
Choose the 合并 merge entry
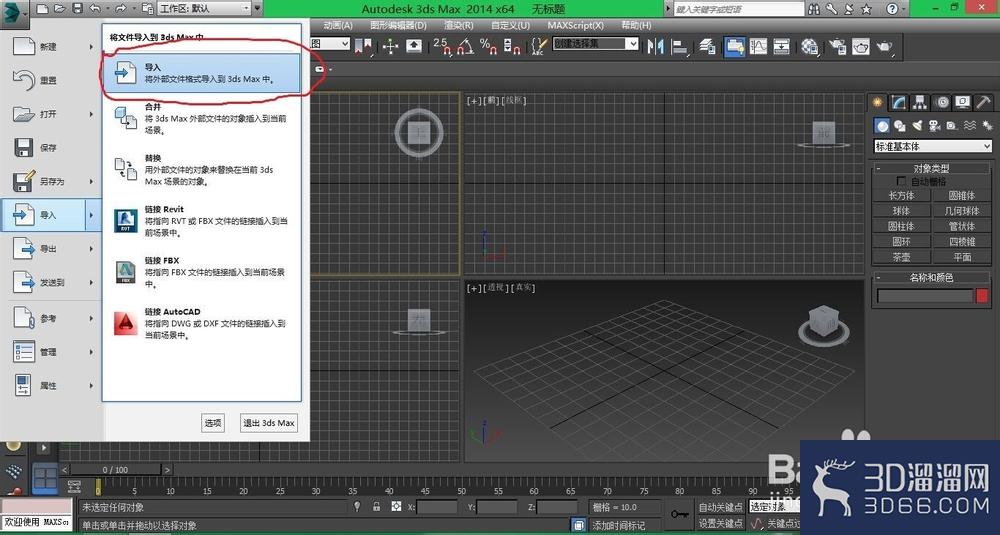coord(202,119)
